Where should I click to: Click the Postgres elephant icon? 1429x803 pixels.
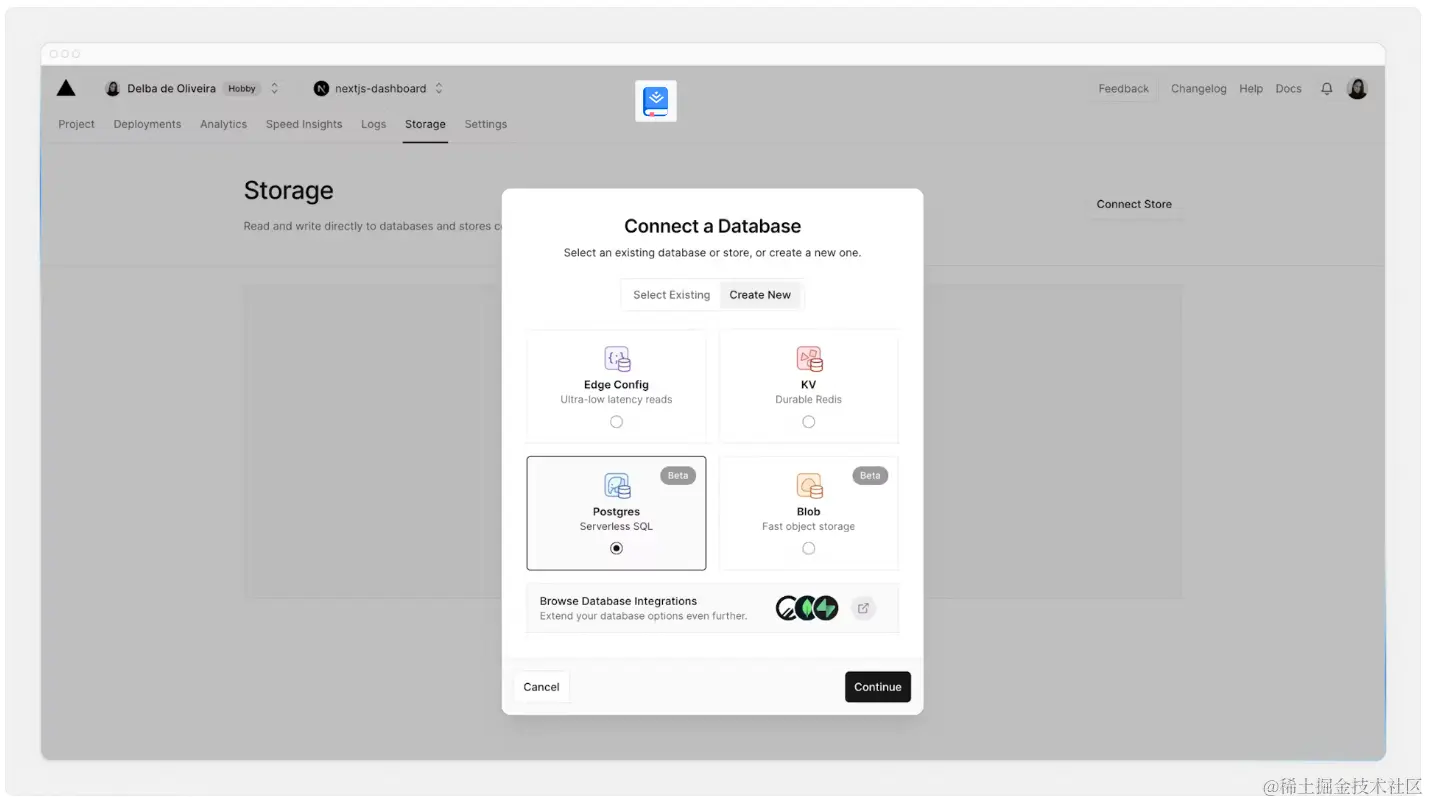(617, 486)
